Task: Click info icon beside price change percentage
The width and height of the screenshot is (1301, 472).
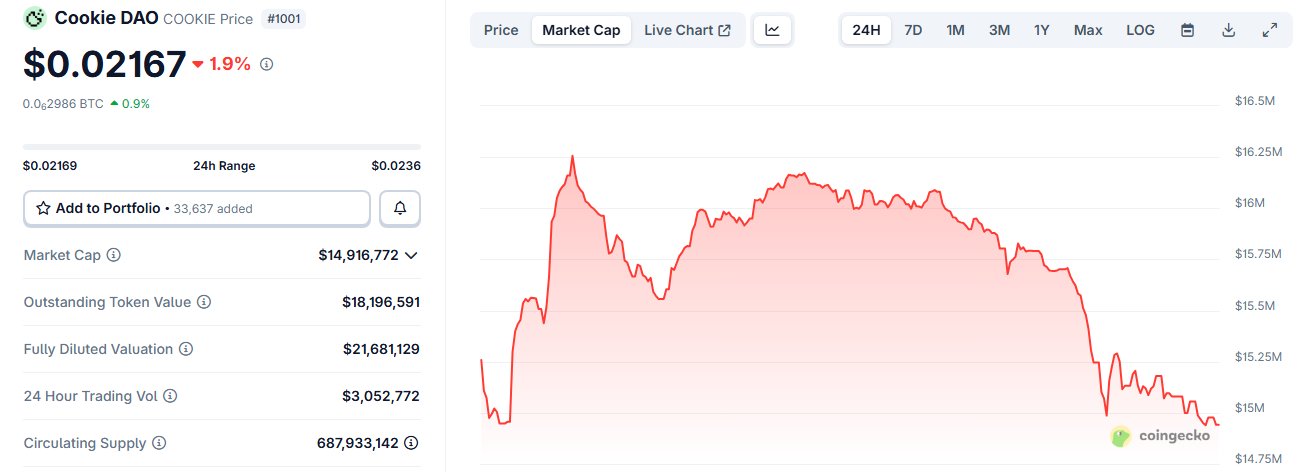Action: coord(267,64)
